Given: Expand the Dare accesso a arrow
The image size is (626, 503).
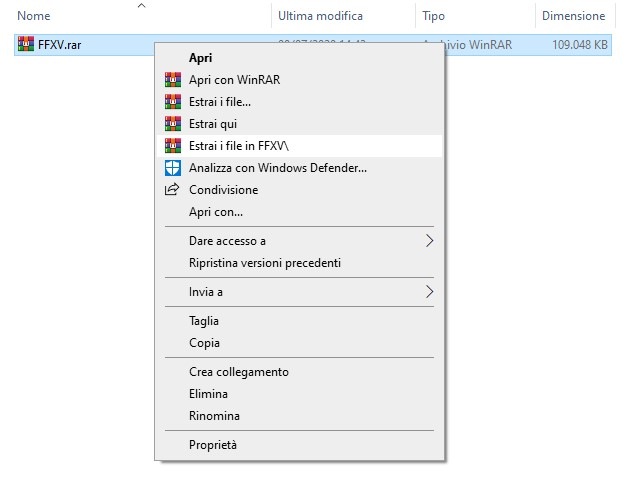Looking at the screenshot, I should click(429, 241).
